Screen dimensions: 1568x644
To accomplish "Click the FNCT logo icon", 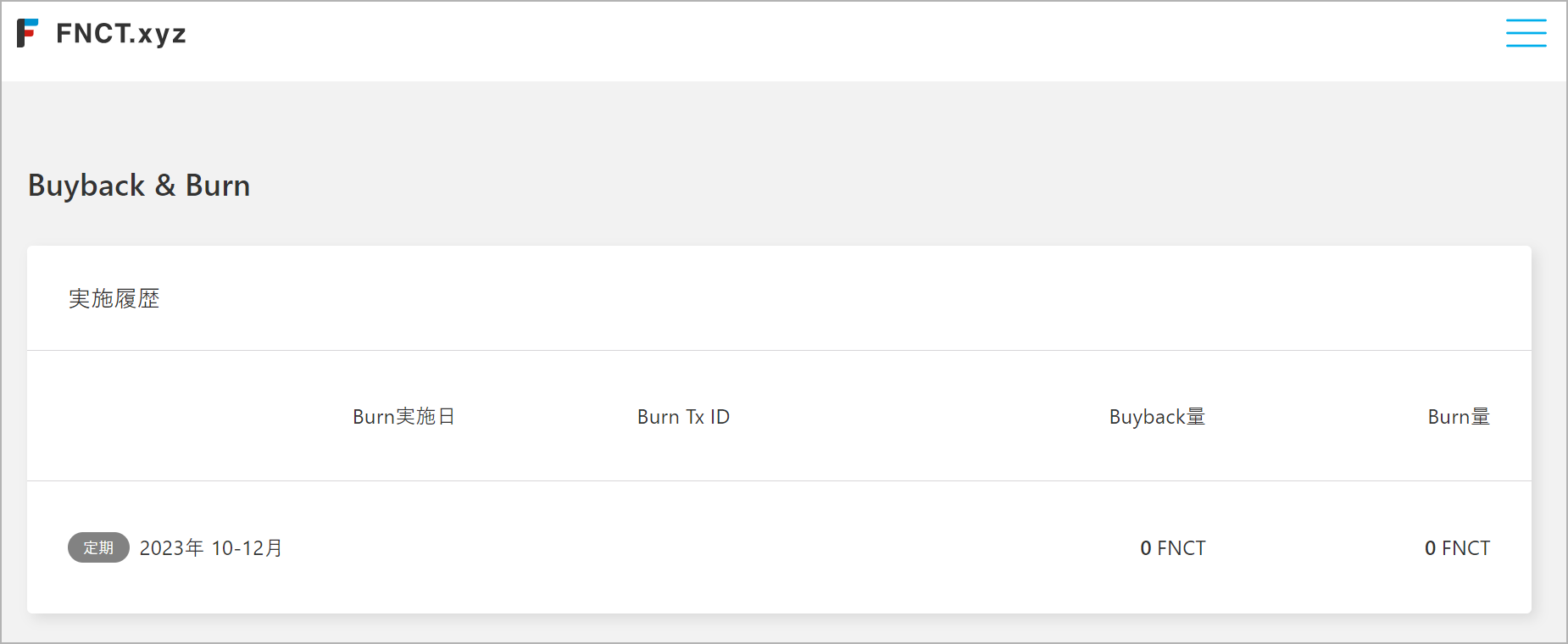I will coord(27,33).
